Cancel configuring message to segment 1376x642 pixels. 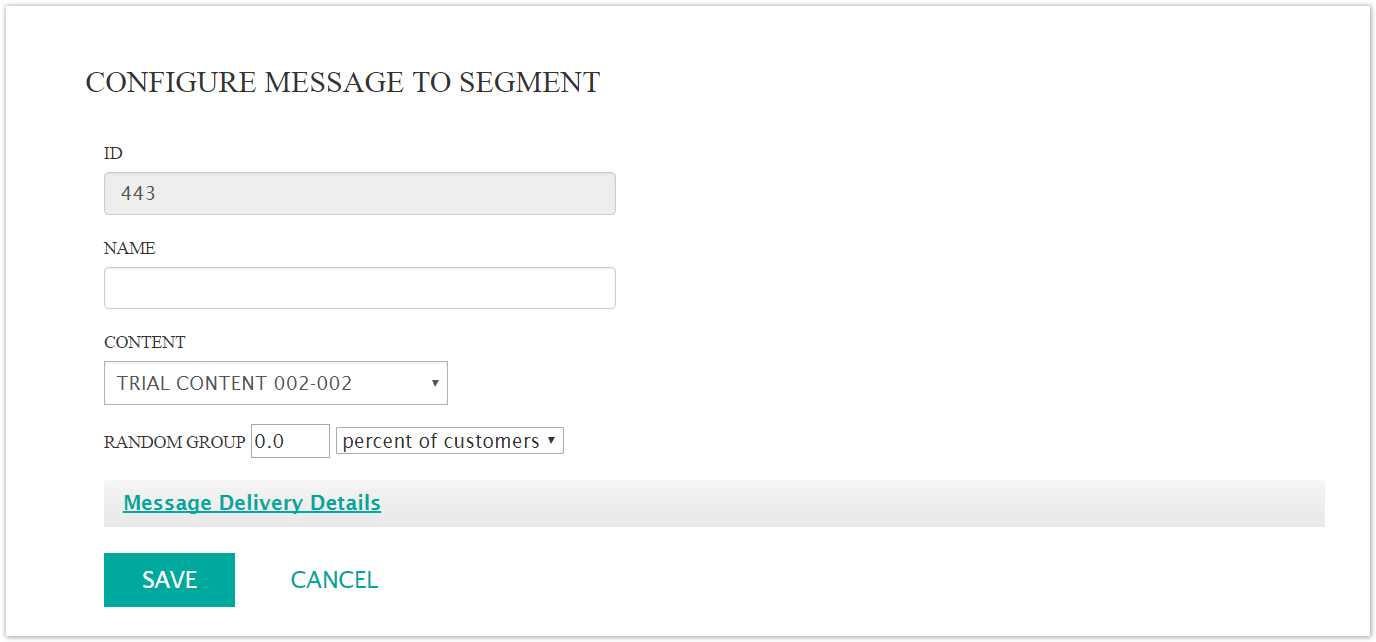tap(334, 579)
